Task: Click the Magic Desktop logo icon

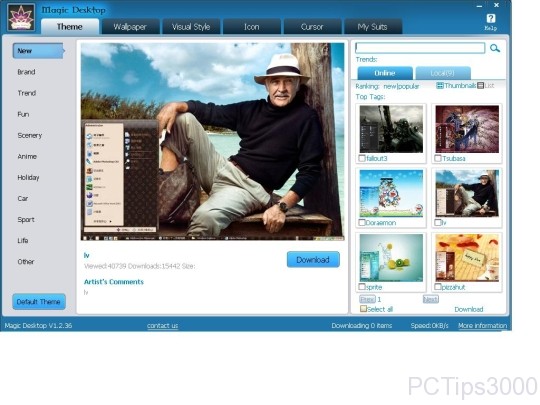Action: (x=21, y=18)
